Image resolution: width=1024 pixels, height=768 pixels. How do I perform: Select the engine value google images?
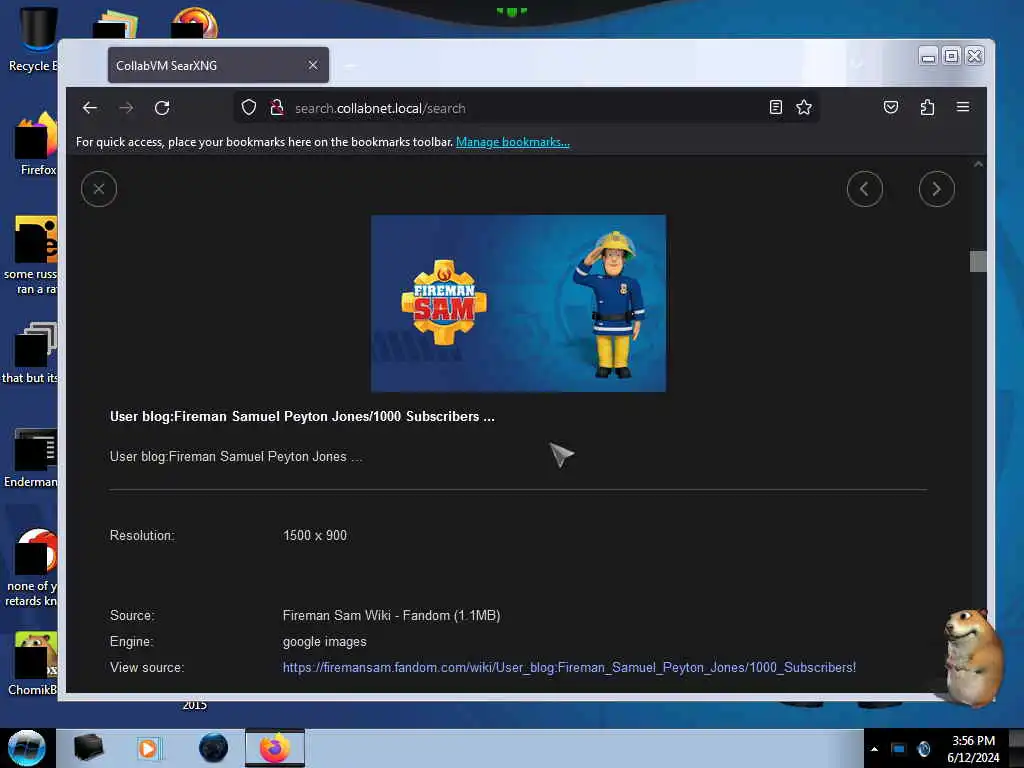point(325,641)
